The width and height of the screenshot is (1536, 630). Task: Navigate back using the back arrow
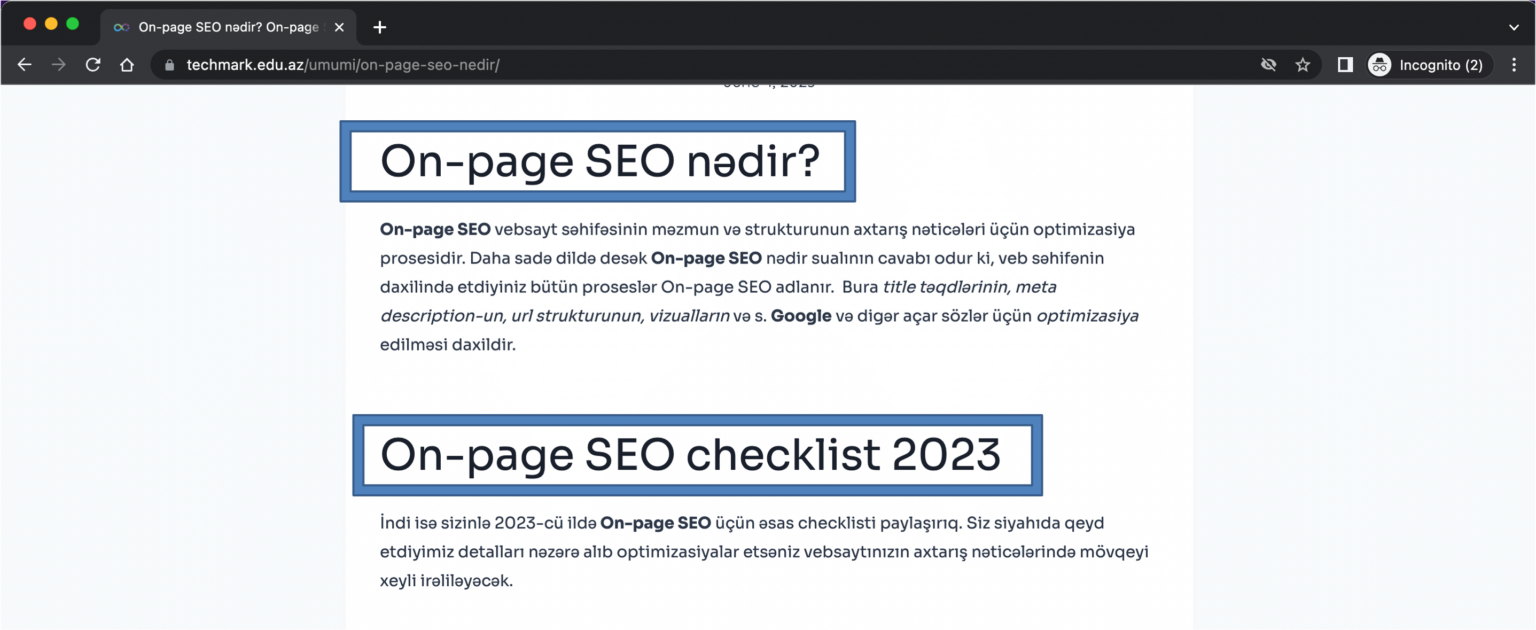click(24, 64)
